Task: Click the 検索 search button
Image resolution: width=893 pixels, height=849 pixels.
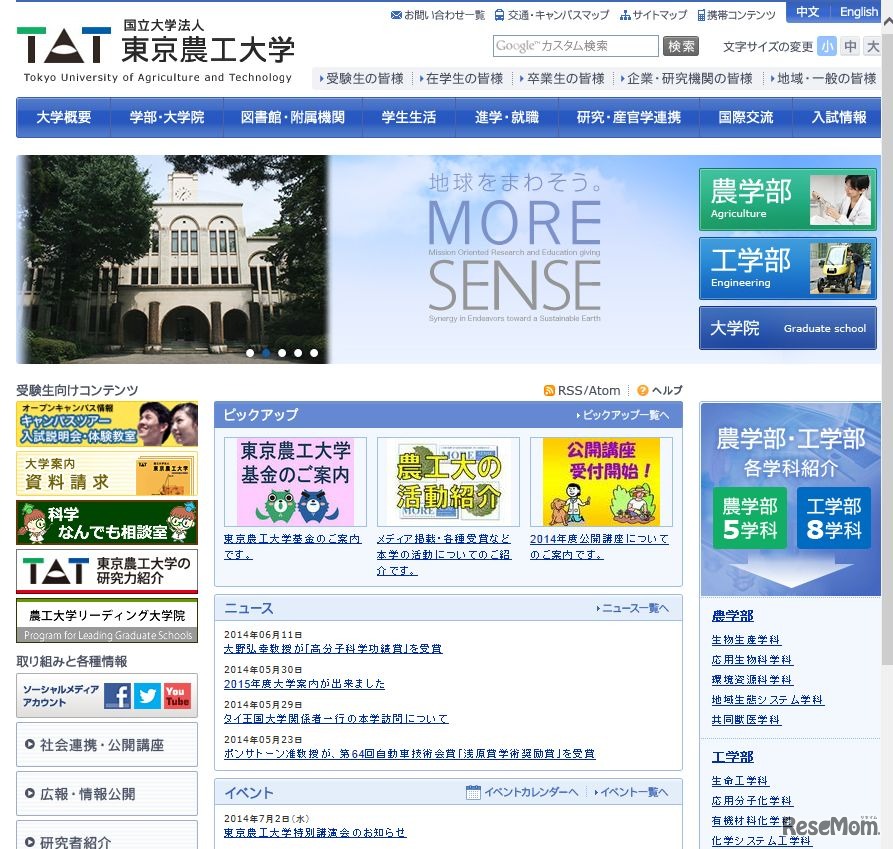Action: click(x=681, y=46)
